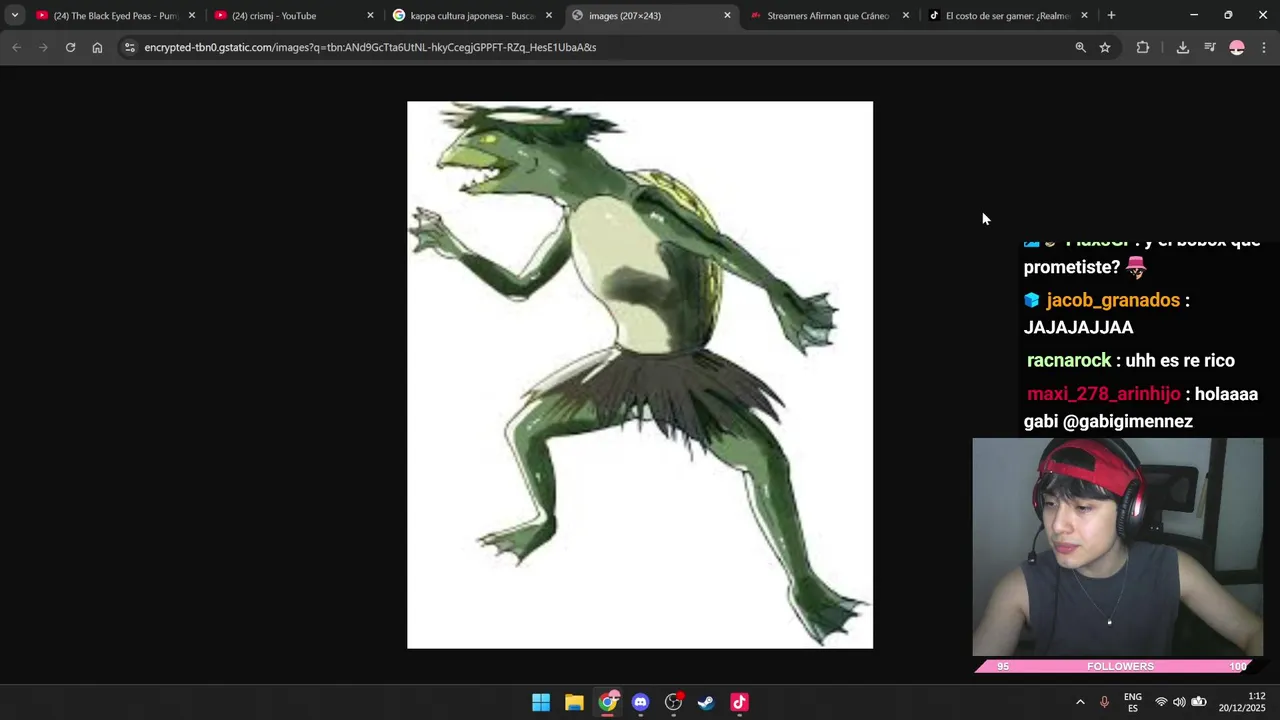Open Wi-Fi network settings in tray
This screenshot has width=1280, height=720.
point(1161,702)
